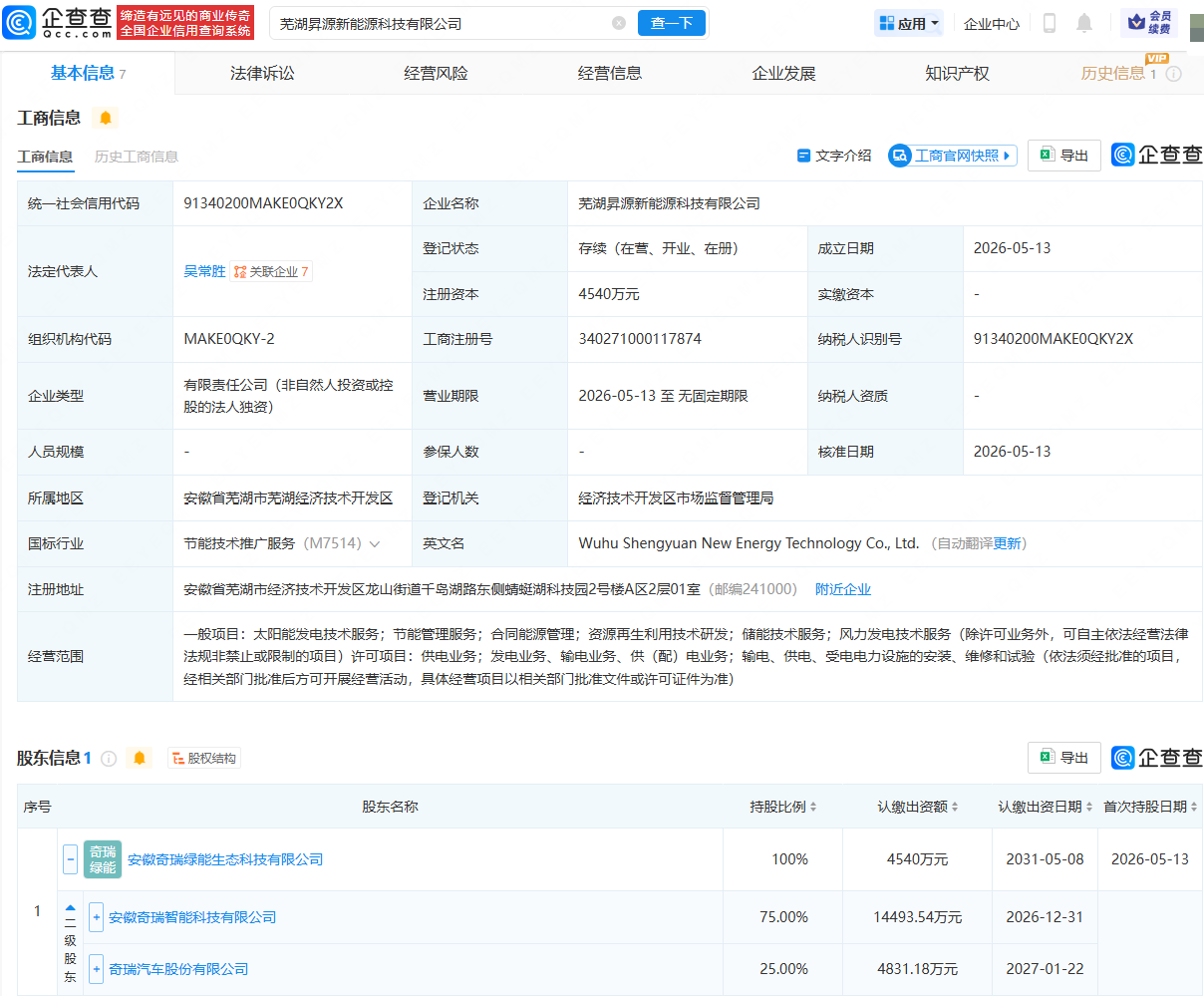
Task: Click the 奇瑞绿能 company logo thumbnail
Action: coord(103,858)
